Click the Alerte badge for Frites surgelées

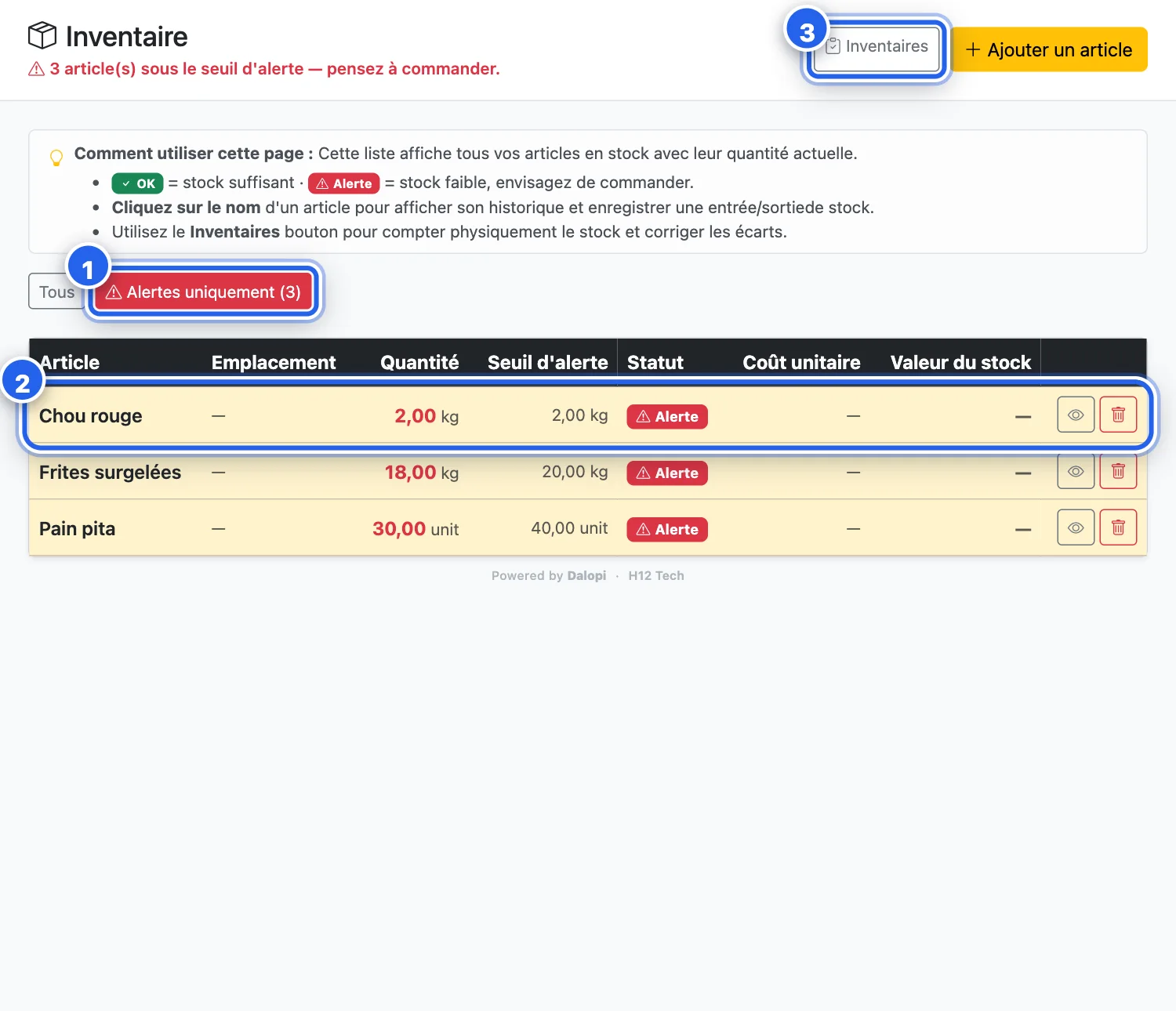coord(667,473)
